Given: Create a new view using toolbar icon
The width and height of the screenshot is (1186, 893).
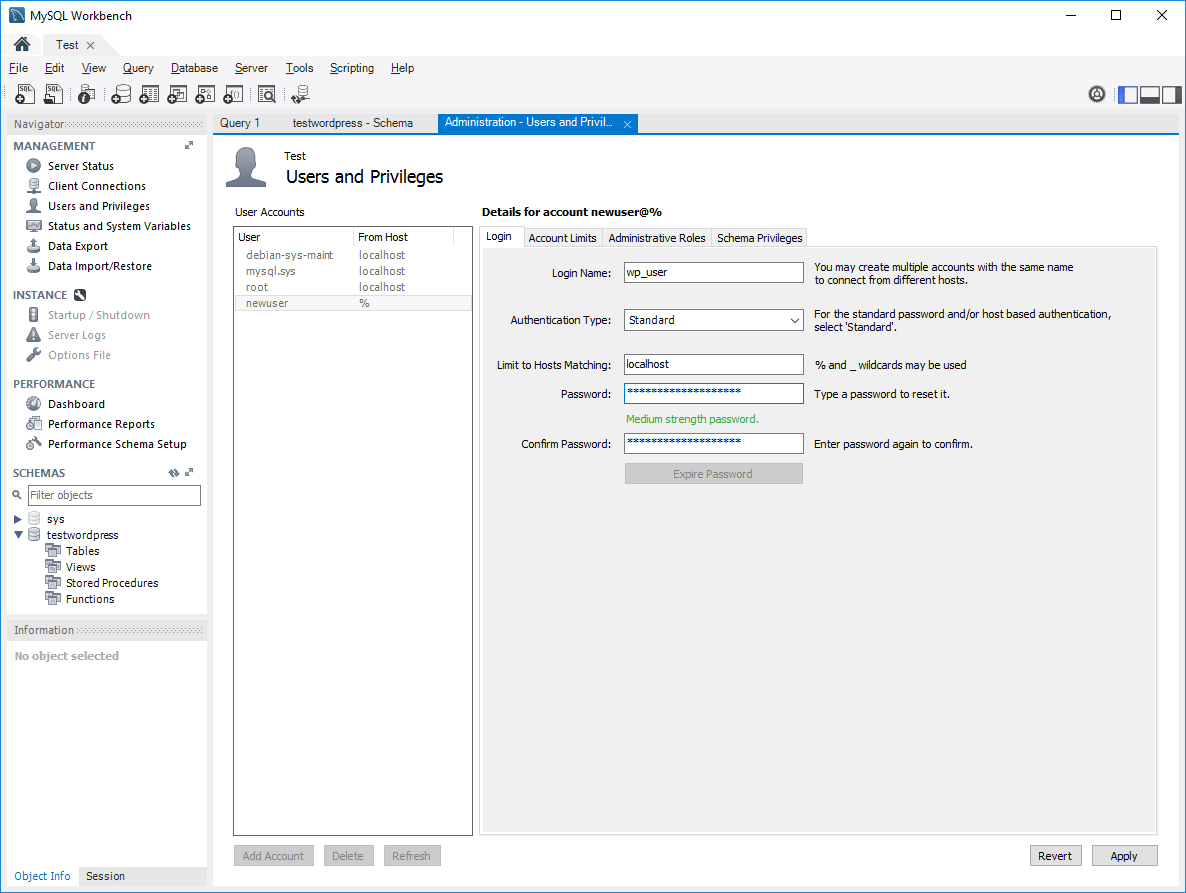Looking at the screenshot, I should (x=177, y=94).
